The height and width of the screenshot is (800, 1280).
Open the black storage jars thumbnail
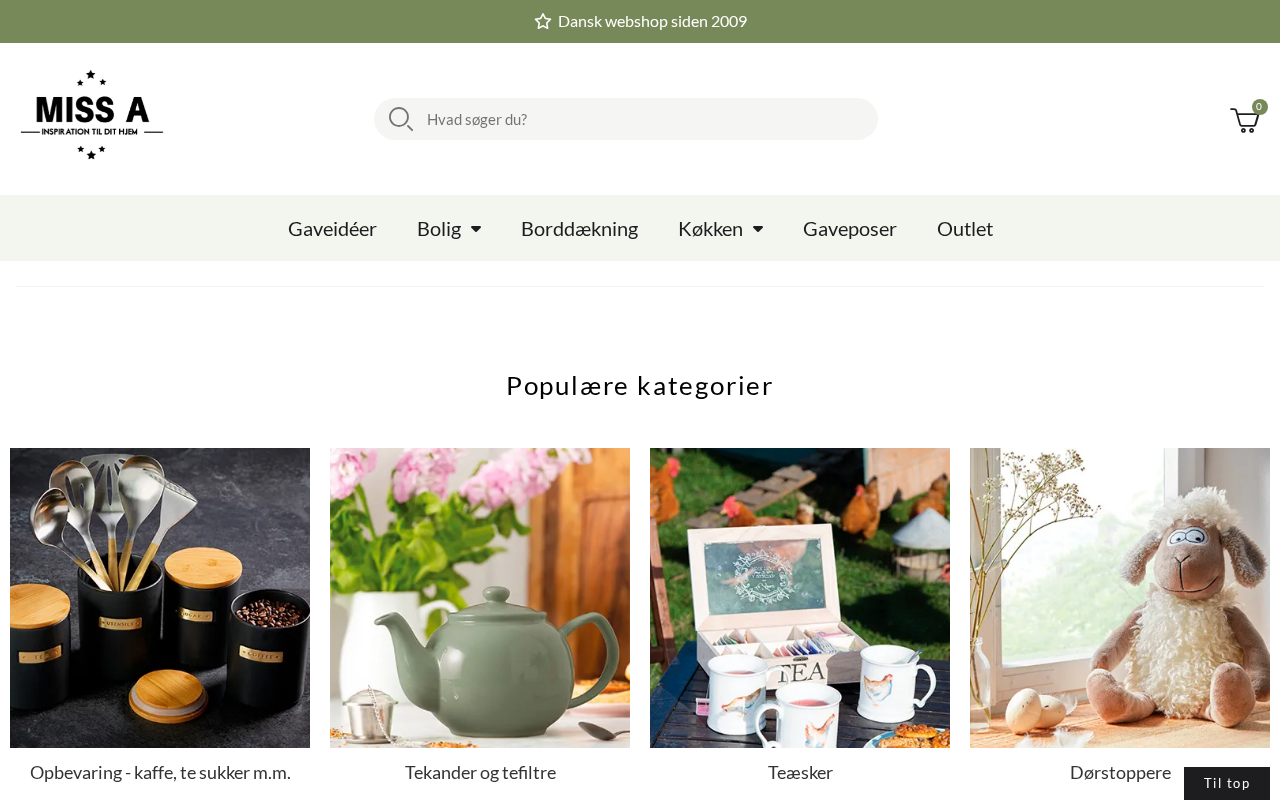pos(160,598)
